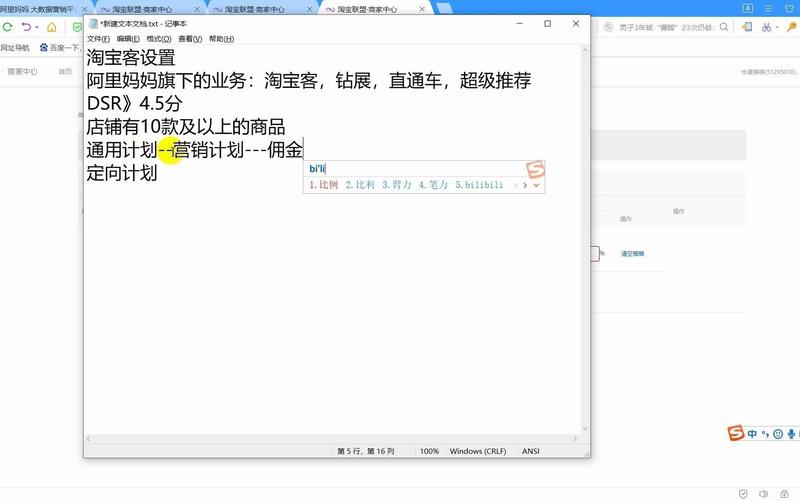800x500 pixels.
Task: Click the shield icon in browser bottom status bar
Action: (x=743, y=493)
